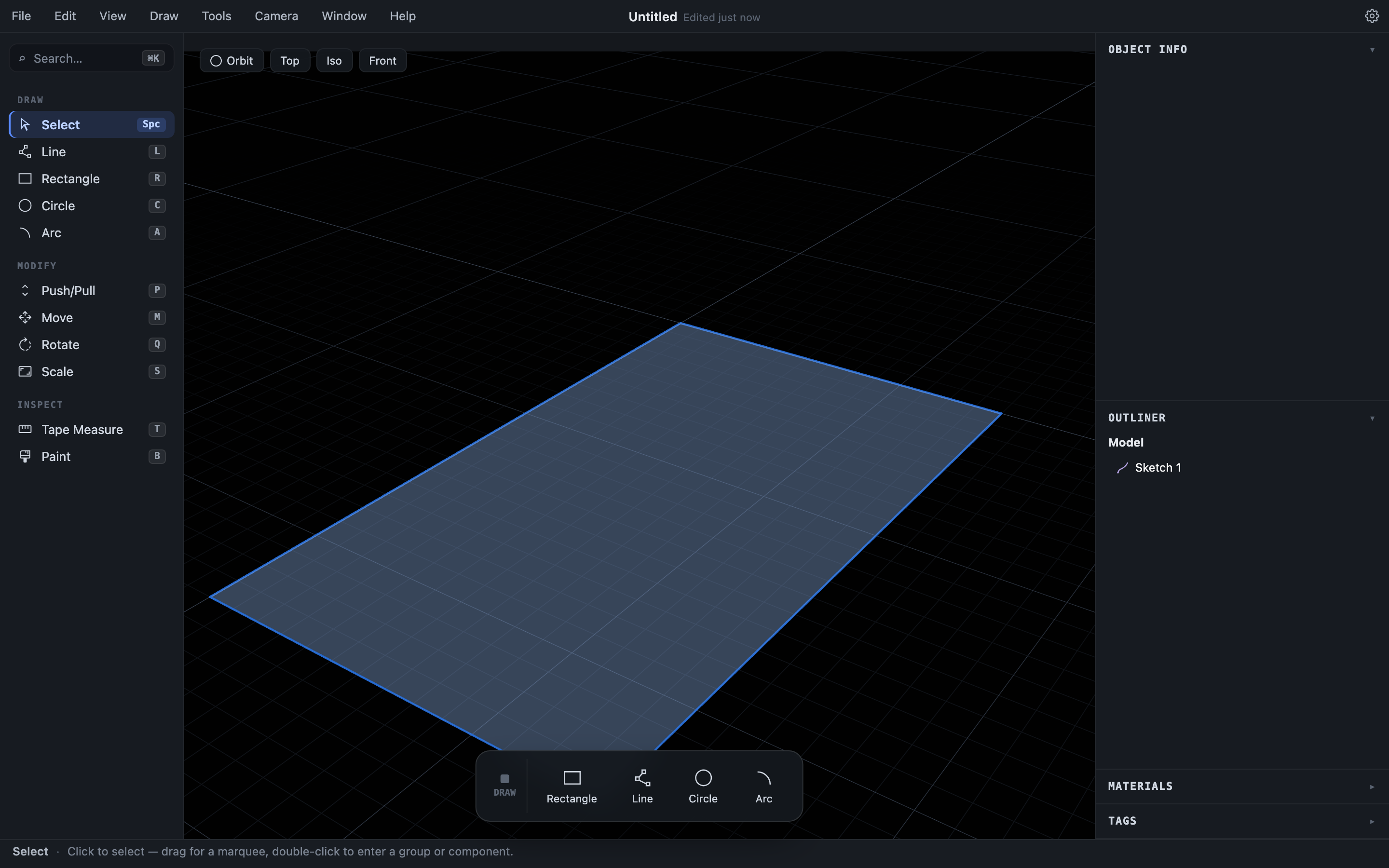Select the Tape Measure tool
Screen dimensions: 1389x868
coord(92,429)
